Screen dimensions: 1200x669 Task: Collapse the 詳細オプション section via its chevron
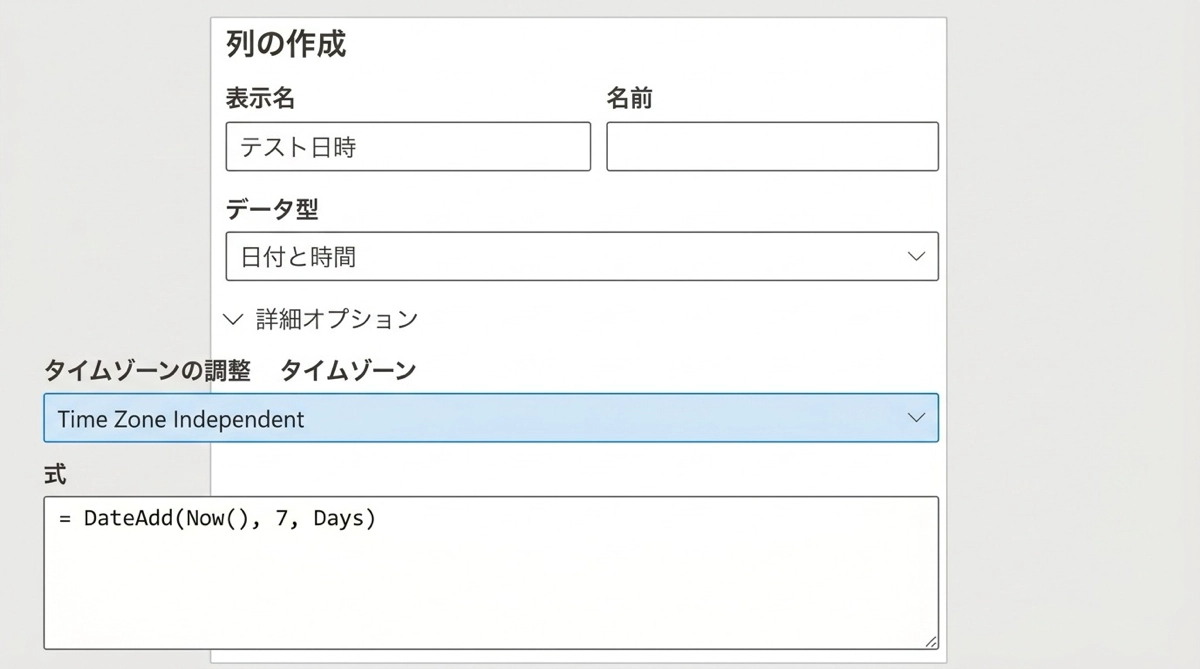coord(234,319)
